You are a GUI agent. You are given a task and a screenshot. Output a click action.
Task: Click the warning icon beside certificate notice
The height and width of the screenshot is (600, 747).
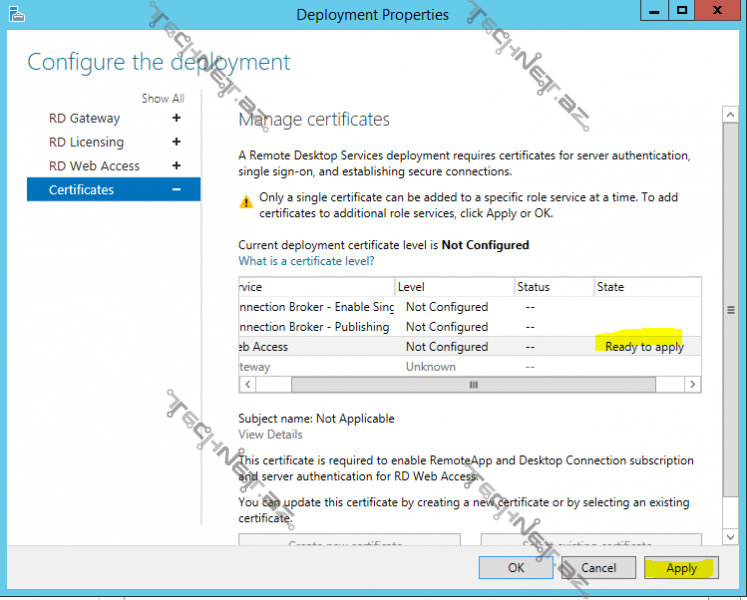246,201
